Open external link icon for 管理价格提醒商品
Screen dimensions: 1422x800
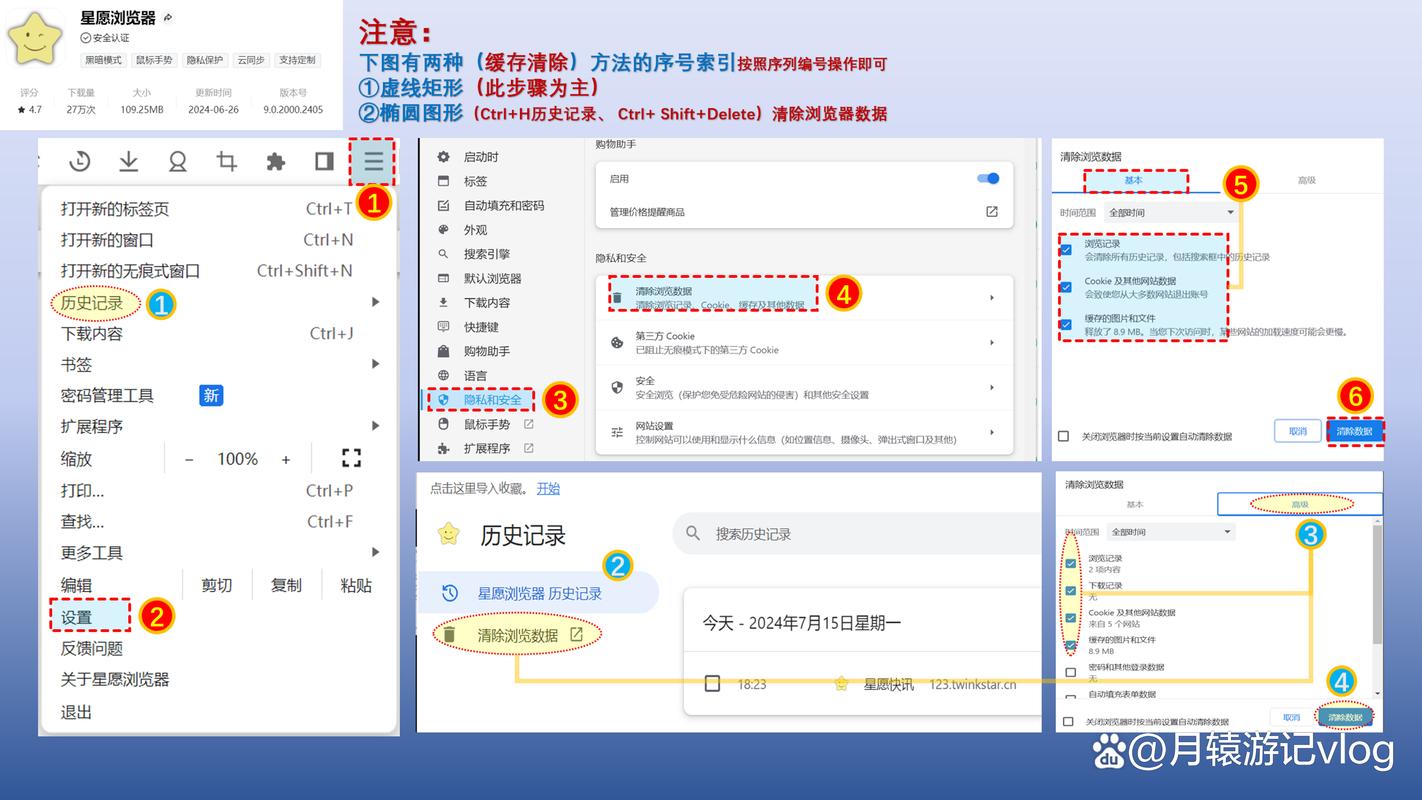pos(992,212)
